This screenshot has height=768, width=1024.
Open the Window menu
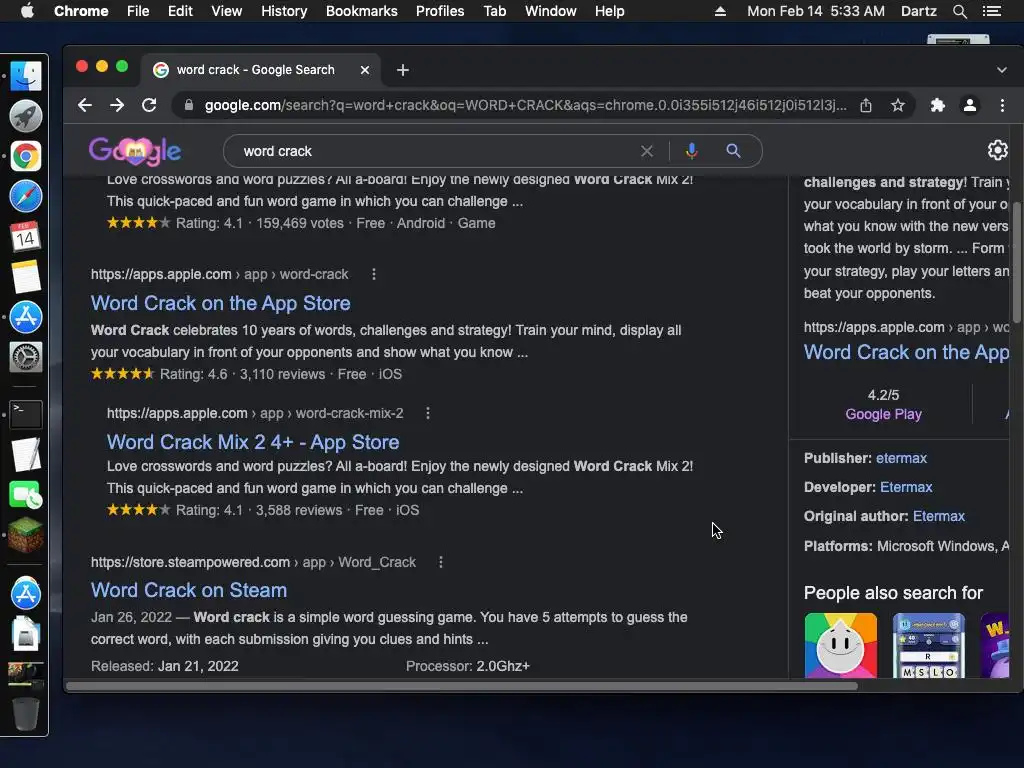tap(551, 11)
